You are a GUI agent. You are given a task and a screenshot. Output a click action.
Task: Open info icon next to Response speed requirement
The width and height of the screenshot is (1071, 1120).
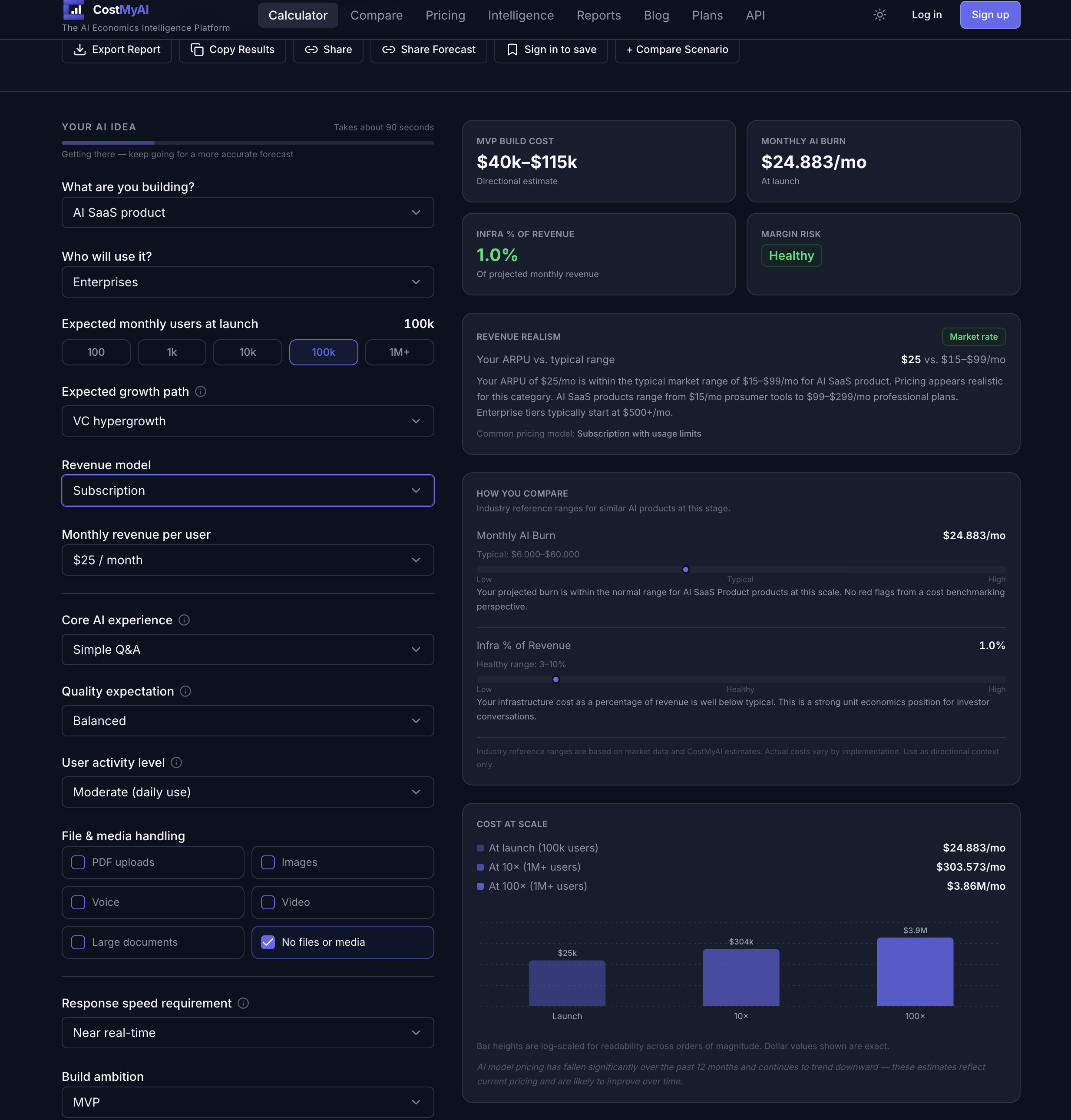pos(243,1004)
